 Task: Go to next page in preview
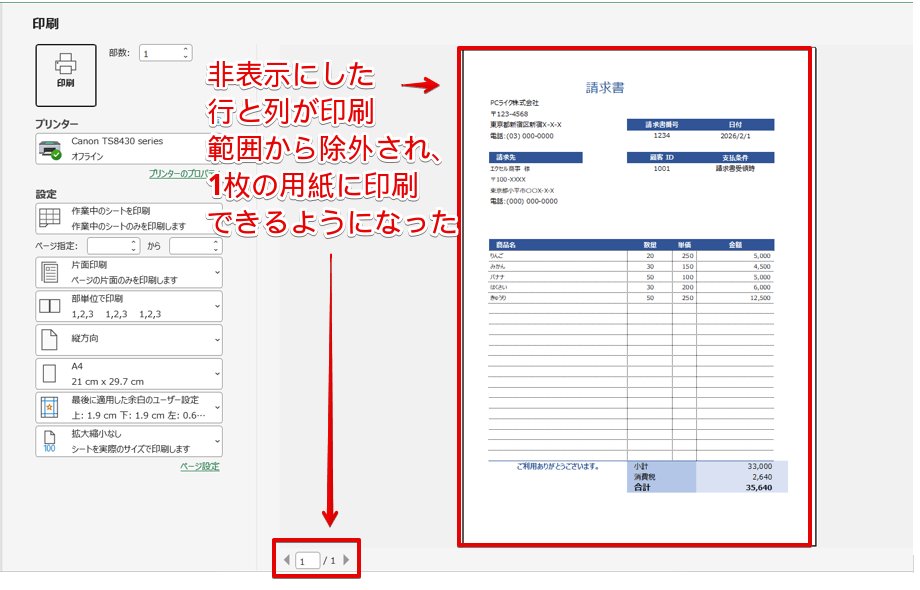pyautogui.click(x=347, y=560)
